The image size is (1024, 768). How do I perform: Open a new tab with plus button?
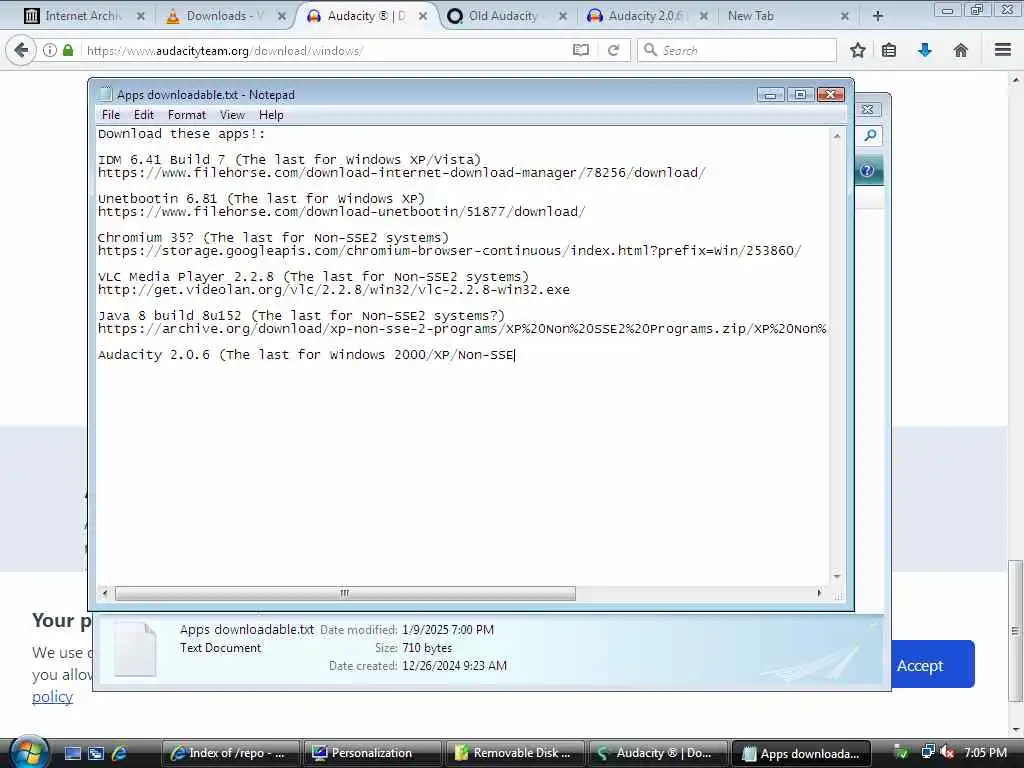pos(878,16)
